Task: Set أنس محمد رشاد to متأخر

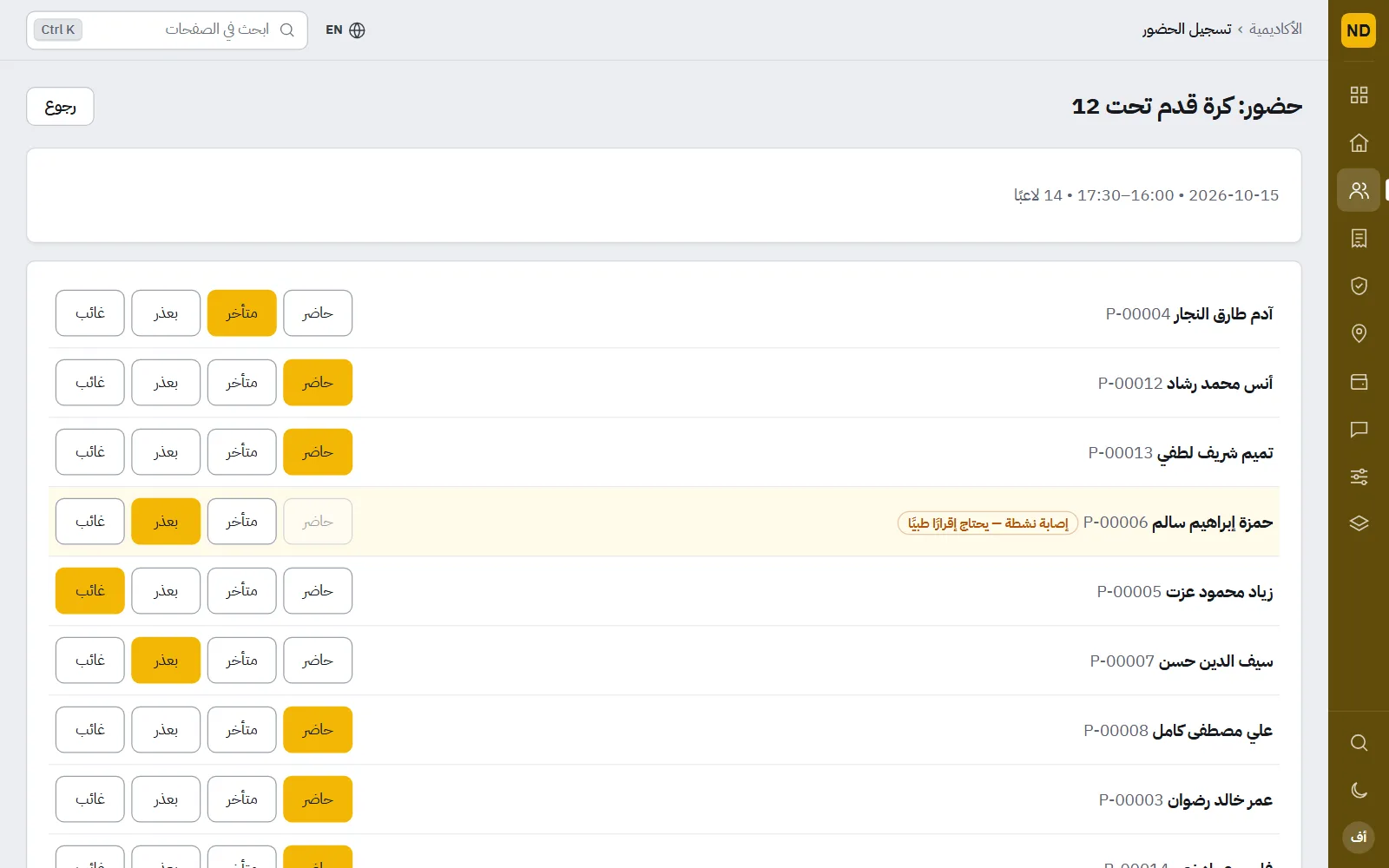Action: coord(242,383)
